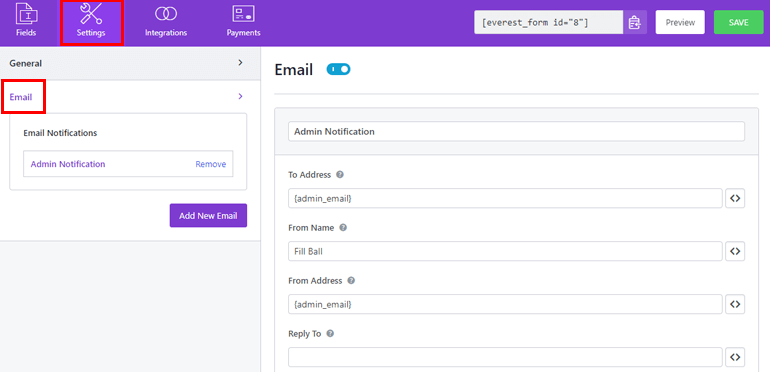Save the form with the SAVE button
The height and width of the screenshot is (372, 770).
tap(739, 23)
